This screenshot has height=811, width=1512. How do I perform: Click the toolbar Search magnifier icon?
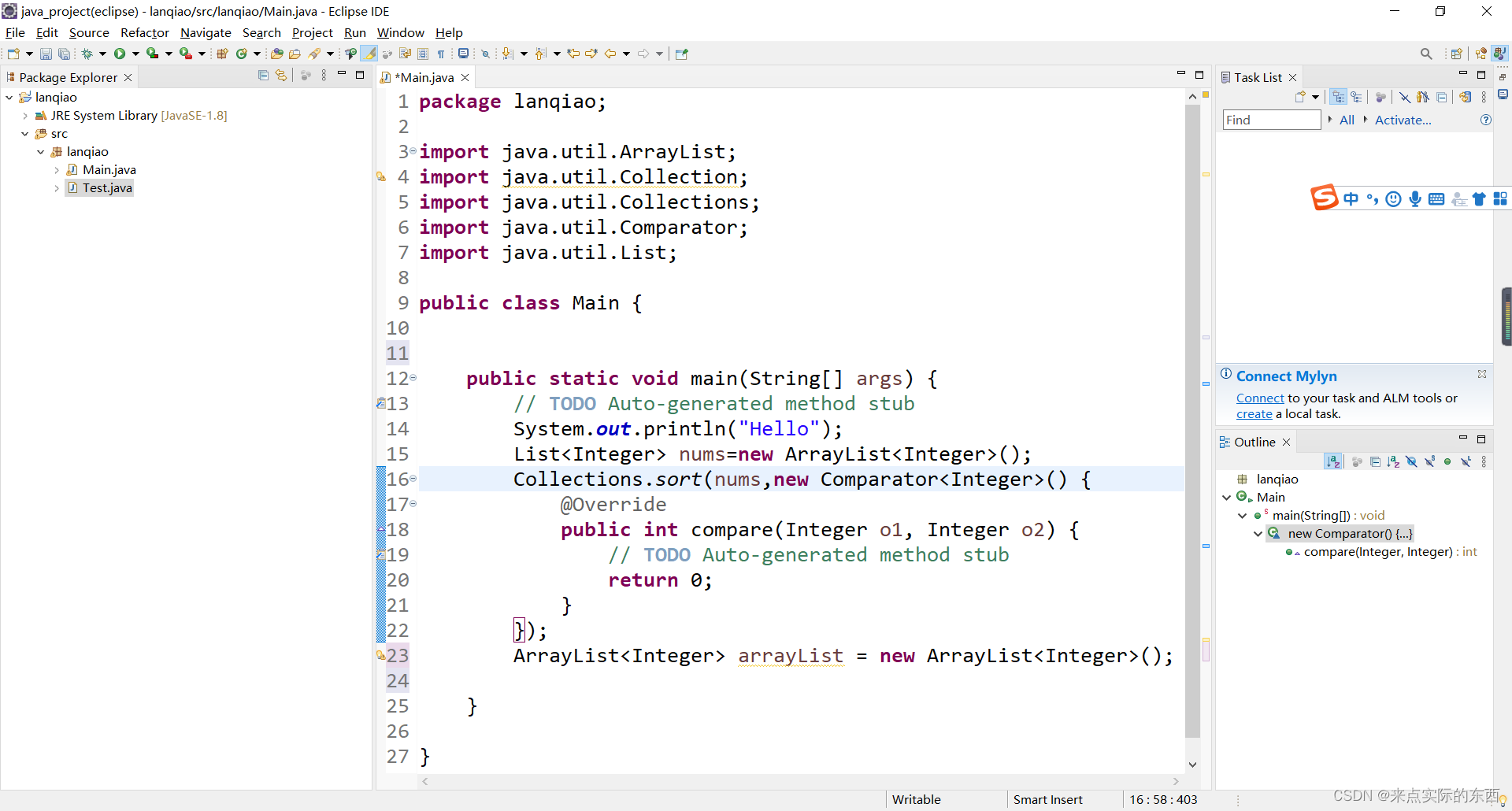tap(1426, 54)
